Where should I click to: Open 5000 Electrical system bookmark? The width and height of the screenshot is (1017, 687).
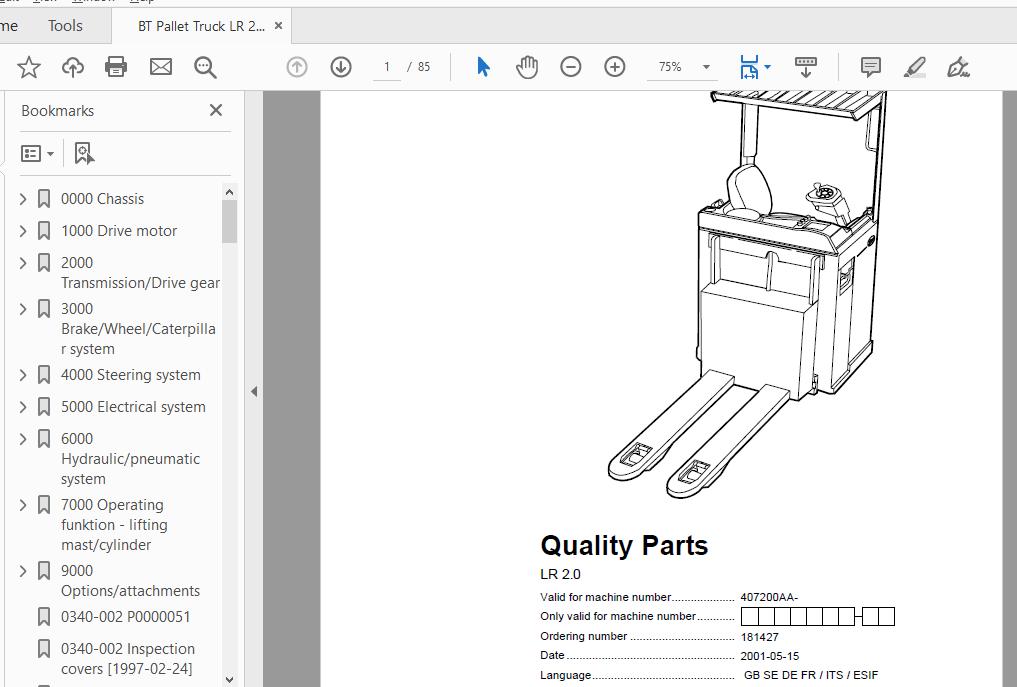133,407
